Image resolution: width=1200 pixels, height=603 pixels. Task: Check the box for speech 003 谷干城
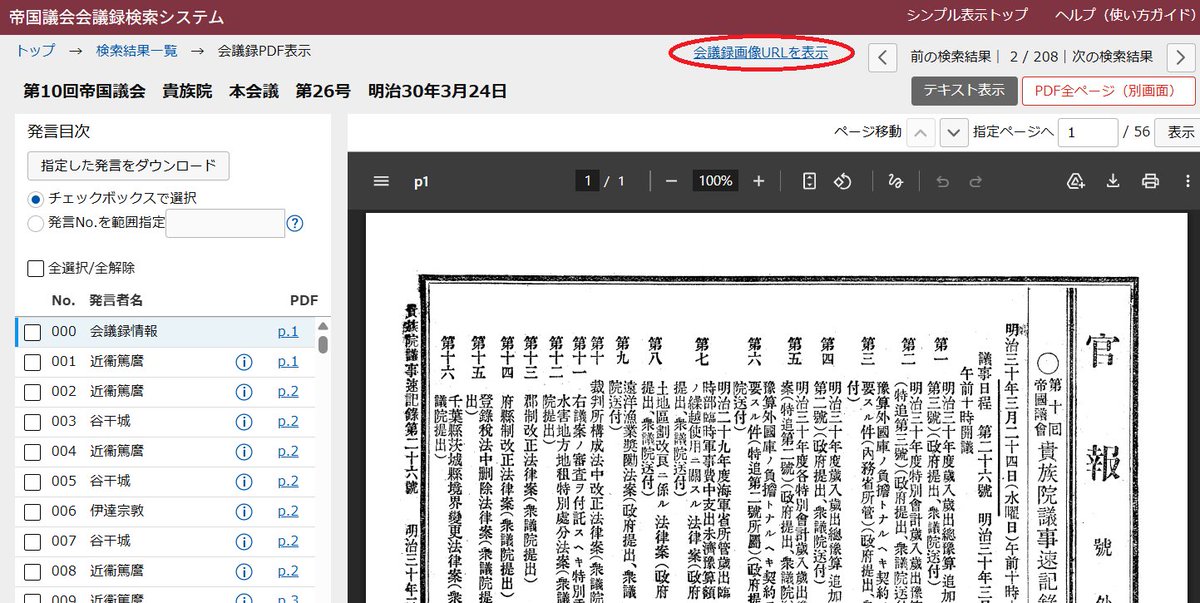(x=33, y=422)
